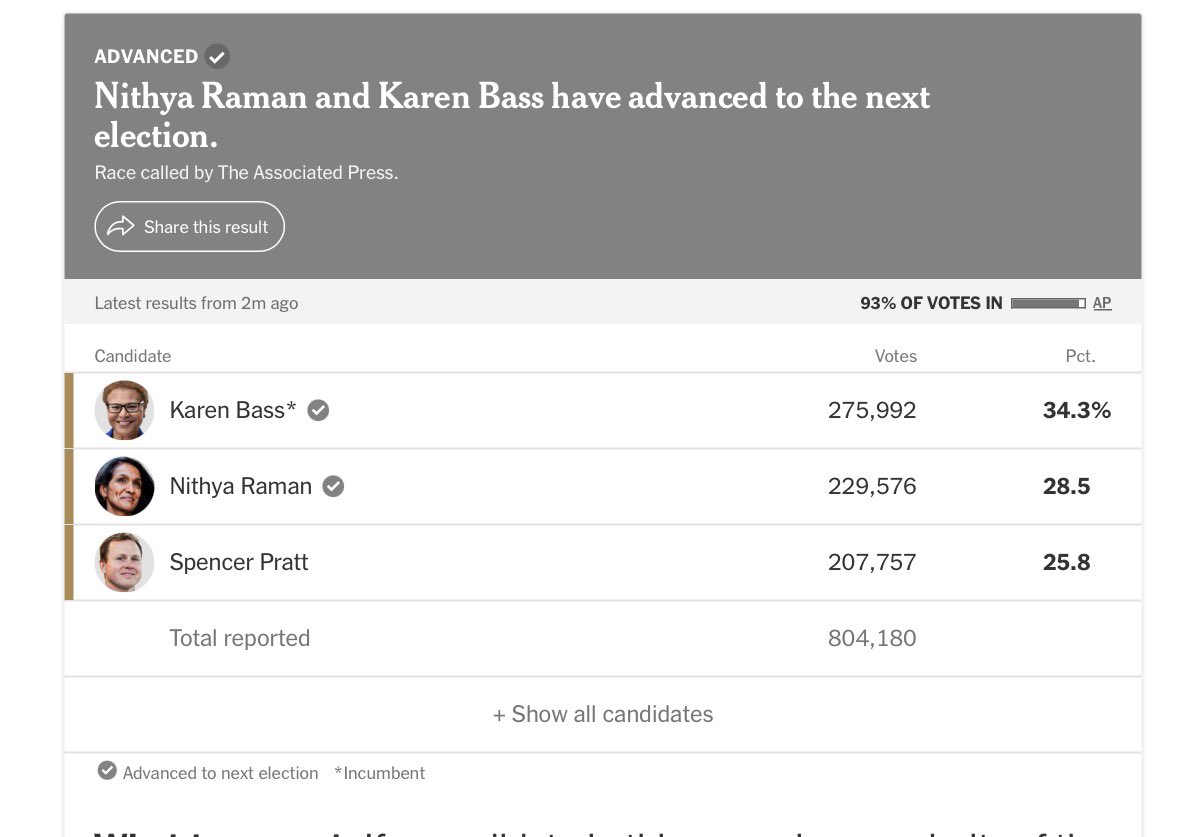Select the Nithya Raman candidate name
1200x837 pixels.
[241, 486]
